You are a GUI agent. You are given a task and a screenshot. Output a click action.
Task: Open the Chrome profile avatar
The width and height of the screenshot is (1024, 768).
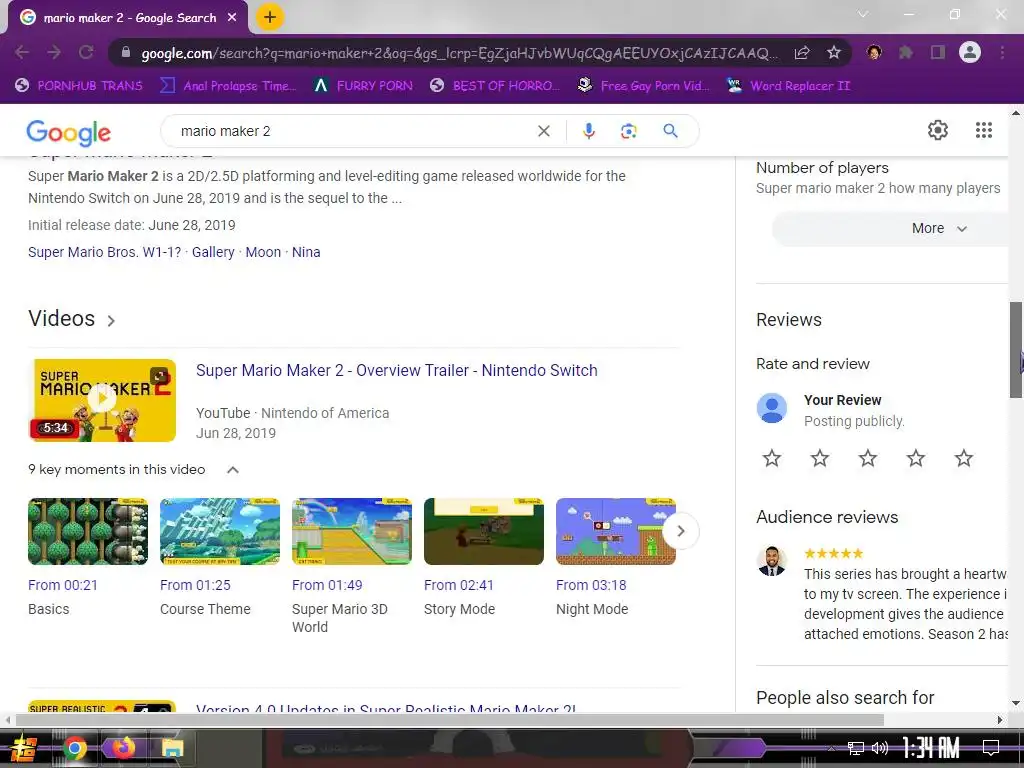[x=970, y=52]
